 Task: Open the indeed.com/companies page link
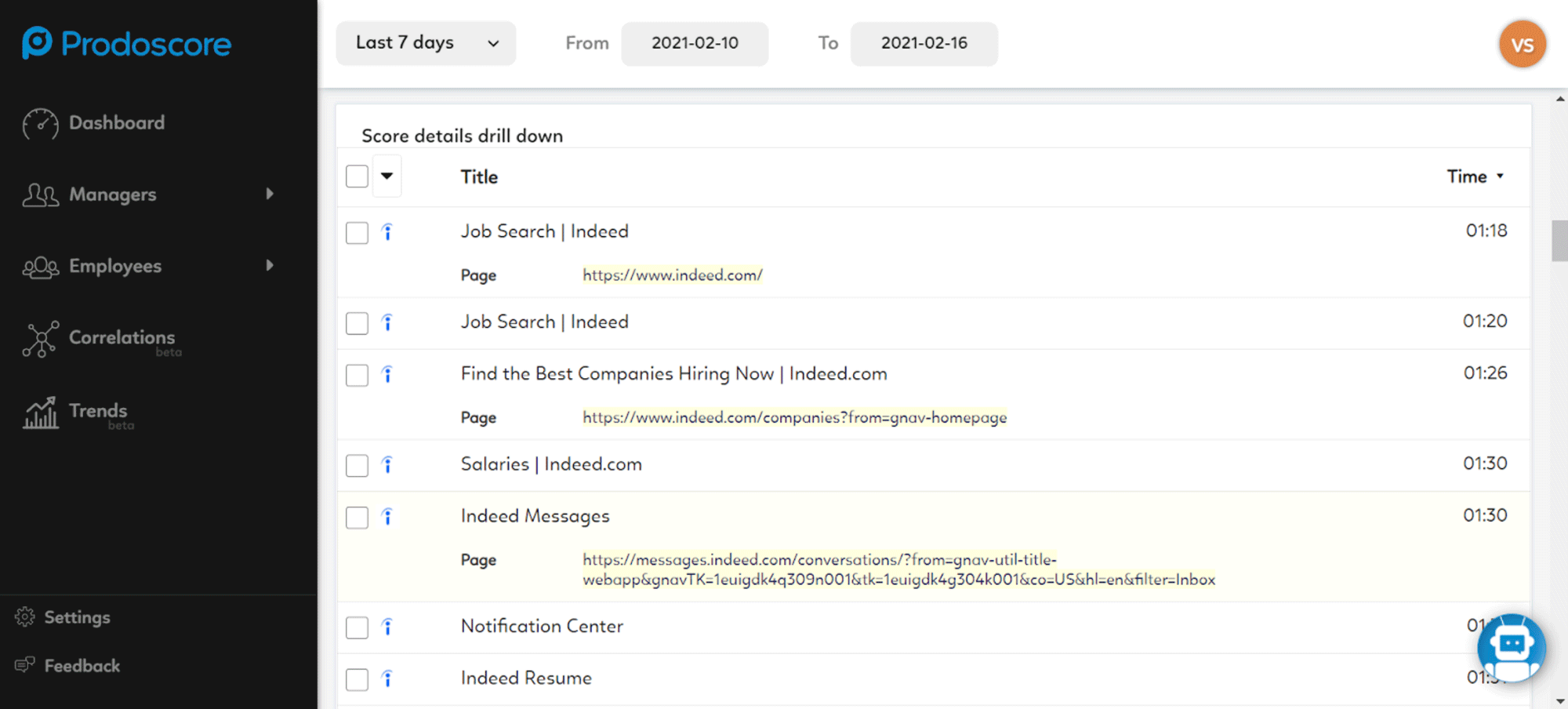(x=795, y=417)
